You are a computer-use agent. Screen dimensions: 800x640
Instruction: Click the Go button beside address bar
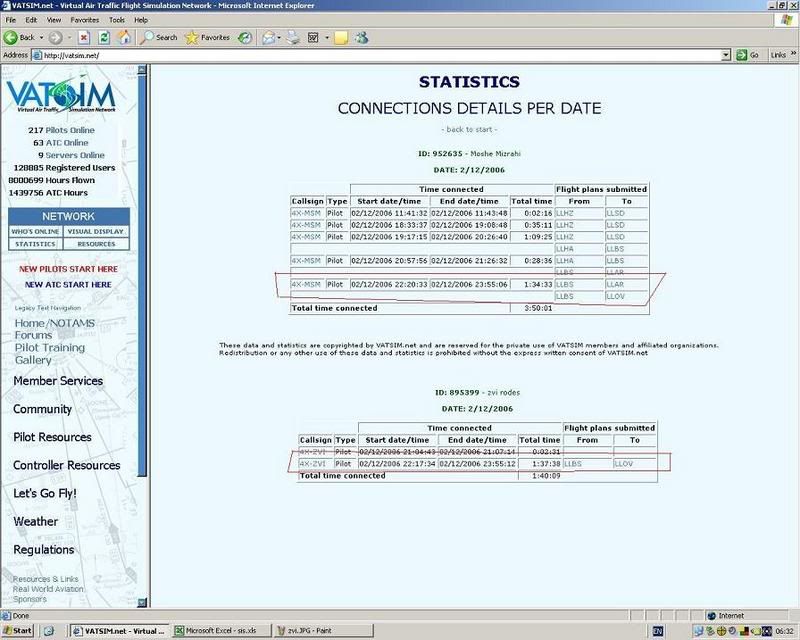(x=748, y=55)
